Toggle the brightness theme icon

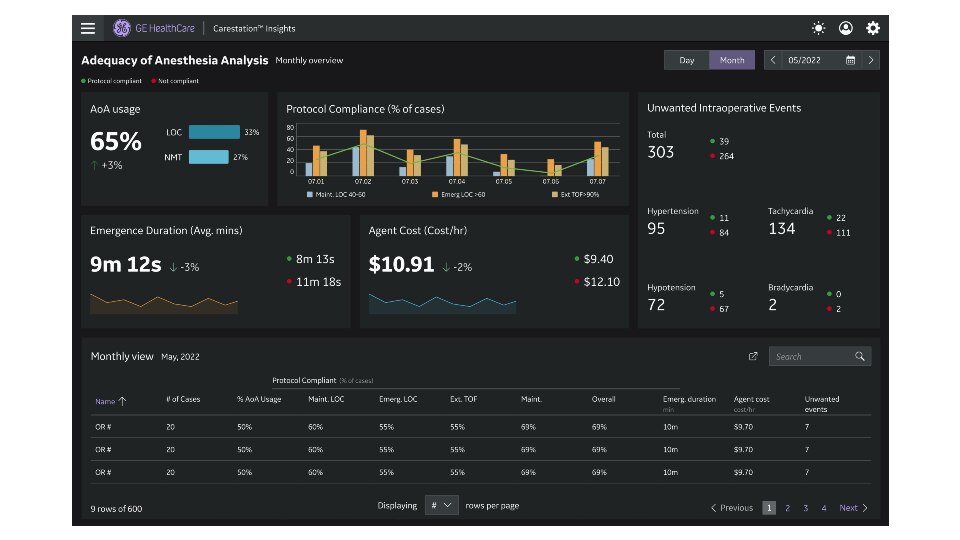[x=819, y=29]
